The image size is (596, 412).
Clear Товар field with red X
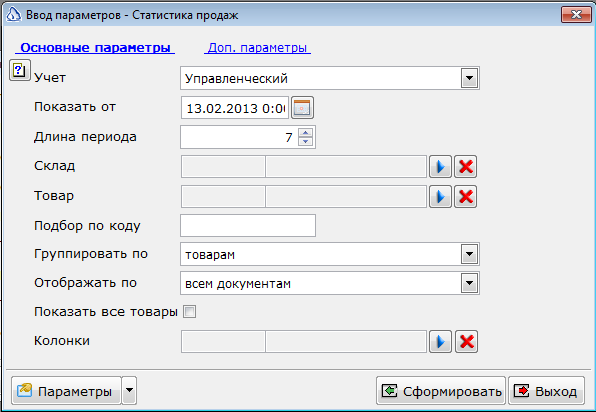466,196
